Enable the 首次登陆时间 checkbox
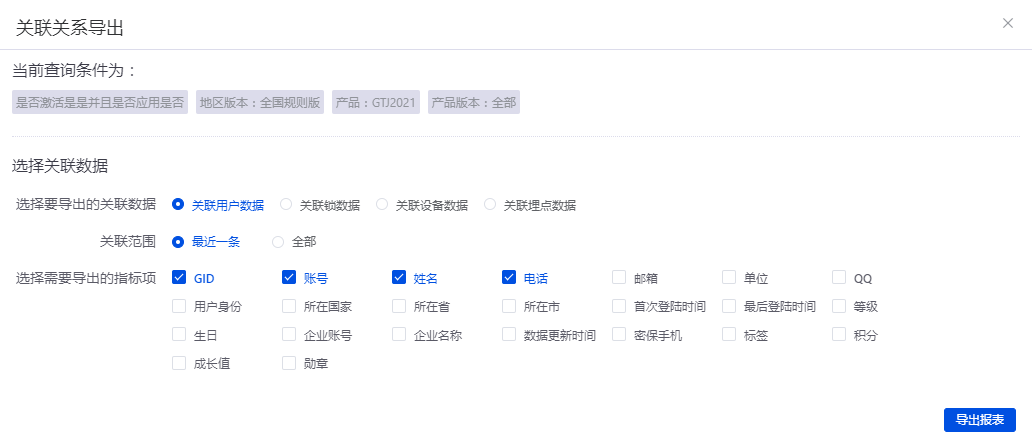 (619, 306)
